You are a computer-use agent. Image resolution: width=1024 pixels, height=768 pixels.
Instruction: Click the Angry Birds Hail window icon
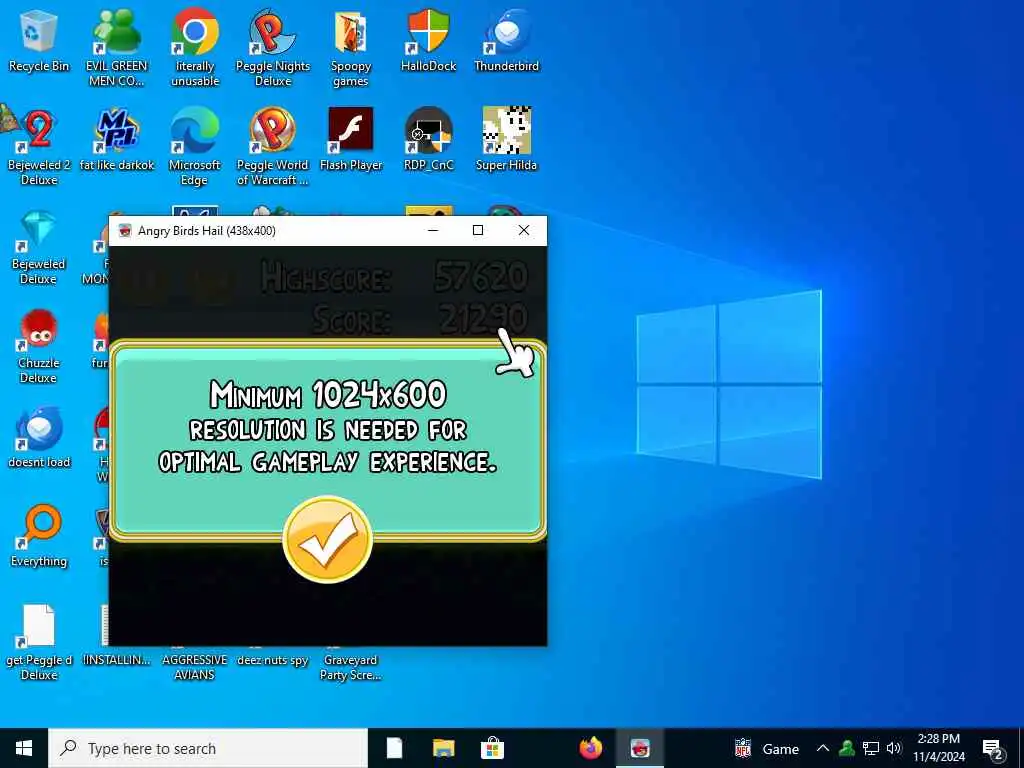tap(125, 231)
